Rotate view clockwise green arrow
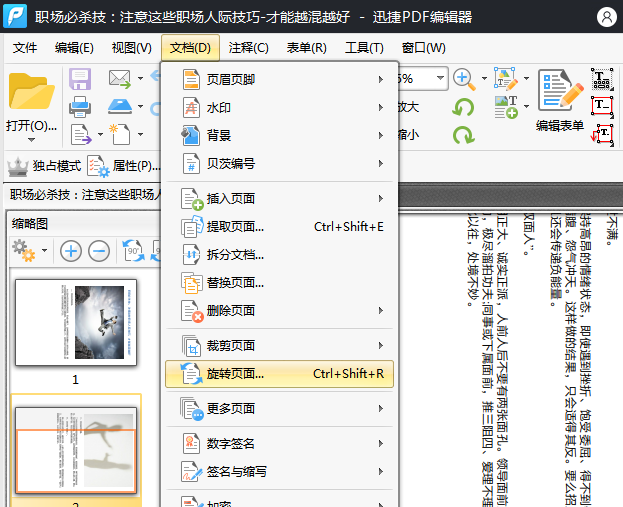Screen dimensions: 623x507 click(x=464, y=135)
